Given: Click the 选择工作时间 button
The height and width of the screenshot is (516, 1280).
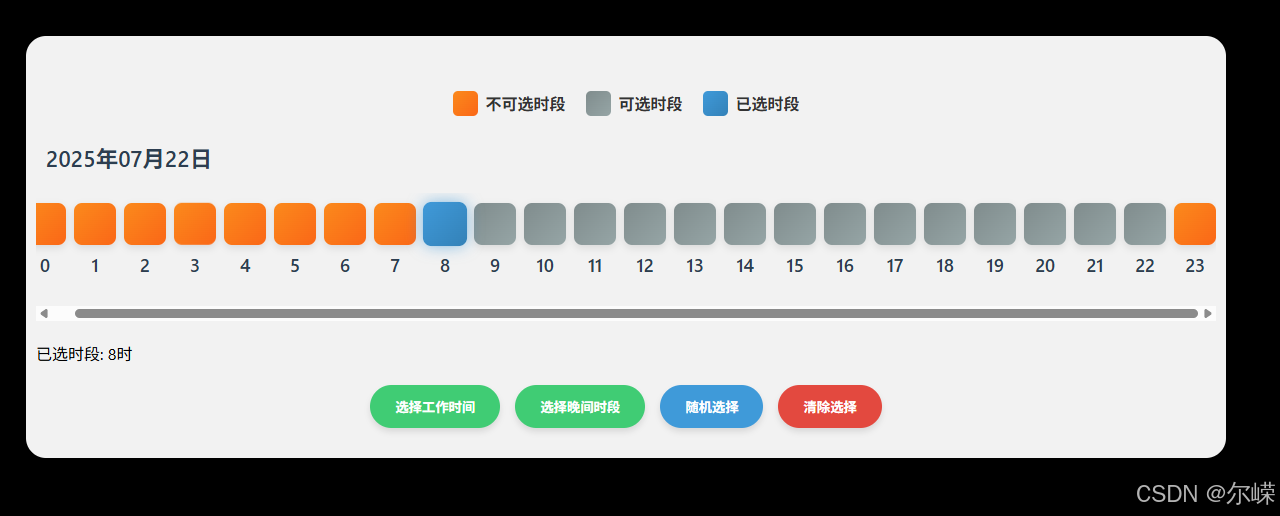Looking at the screenshot, I should point(435,406).
